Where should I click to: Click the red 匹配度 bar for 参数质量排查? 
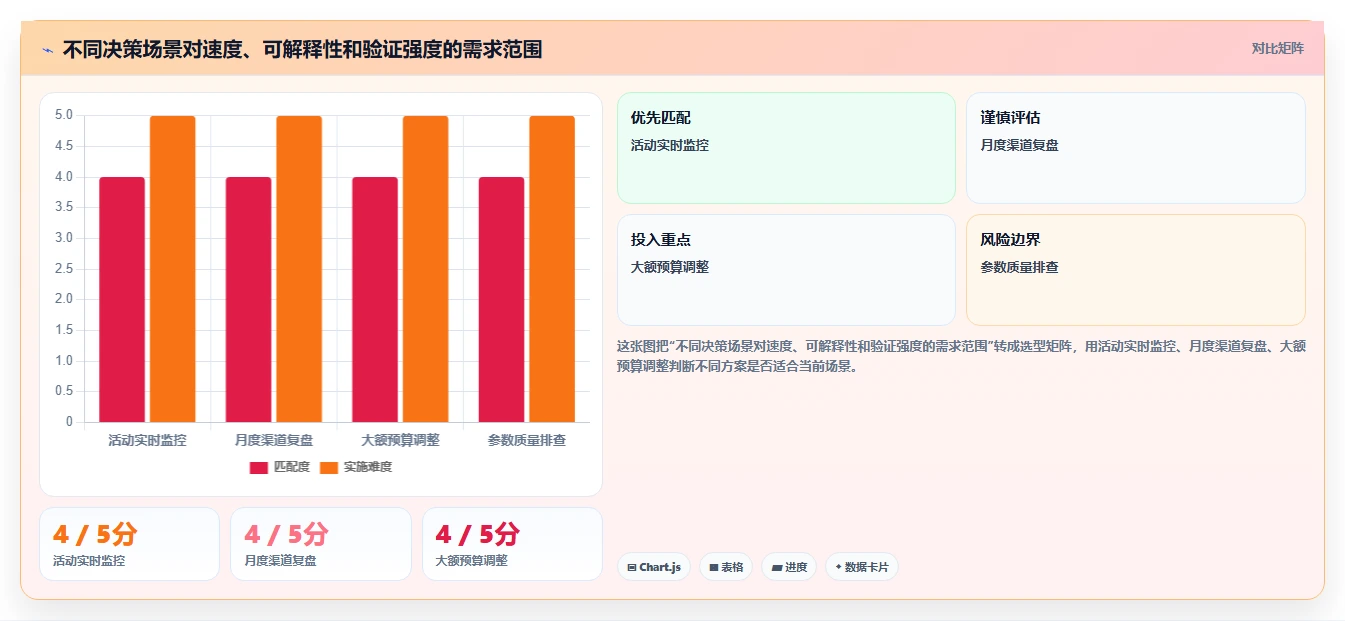pos(501,299)
